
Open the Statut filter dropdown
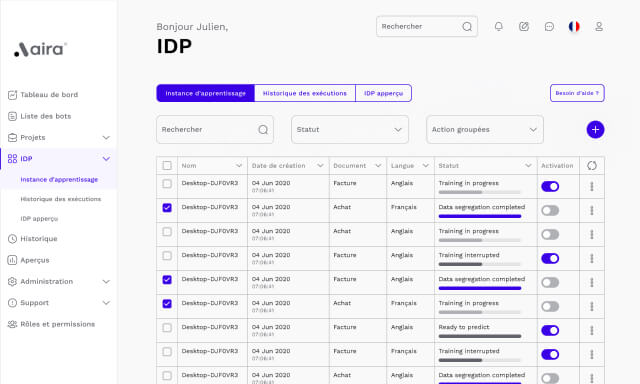coord(350,130)
